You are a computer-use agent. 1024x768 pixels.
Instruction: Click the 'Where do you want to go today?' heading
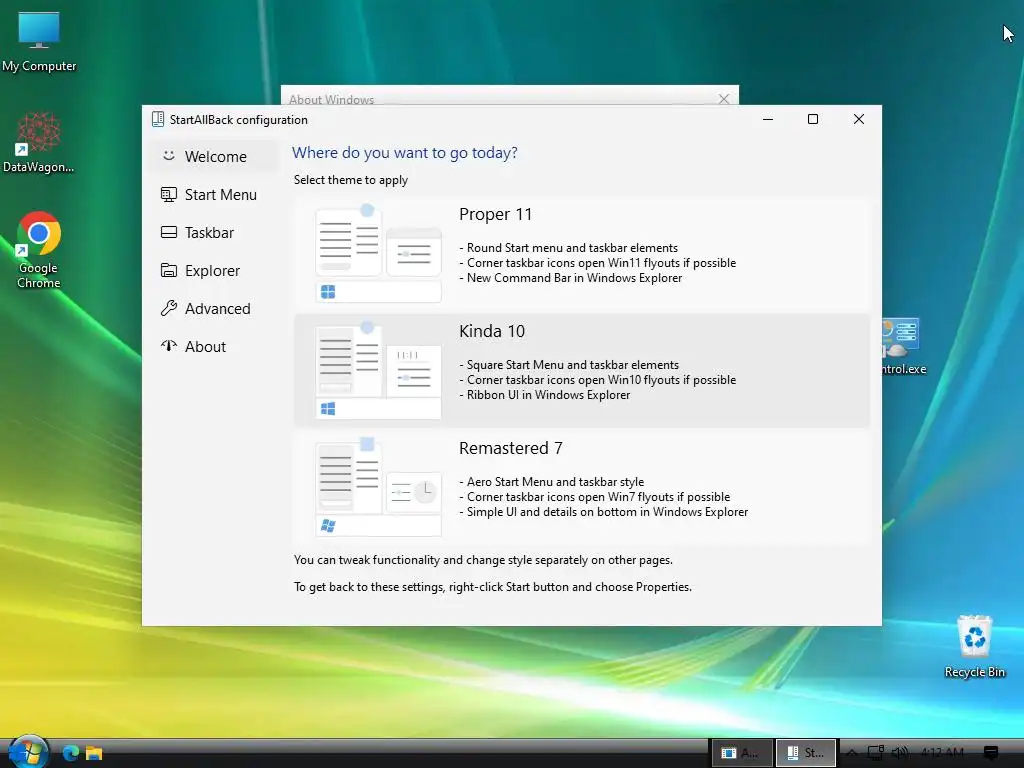[404, 153]
